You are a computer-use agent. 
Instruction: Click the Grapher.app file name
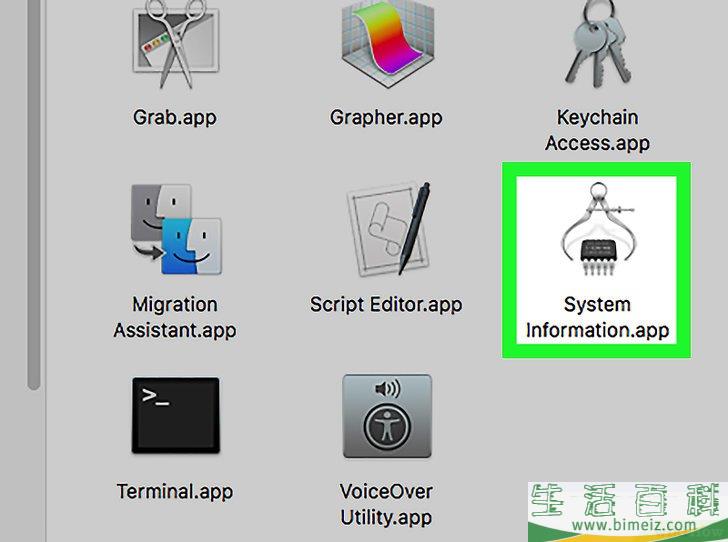point(386,118)
